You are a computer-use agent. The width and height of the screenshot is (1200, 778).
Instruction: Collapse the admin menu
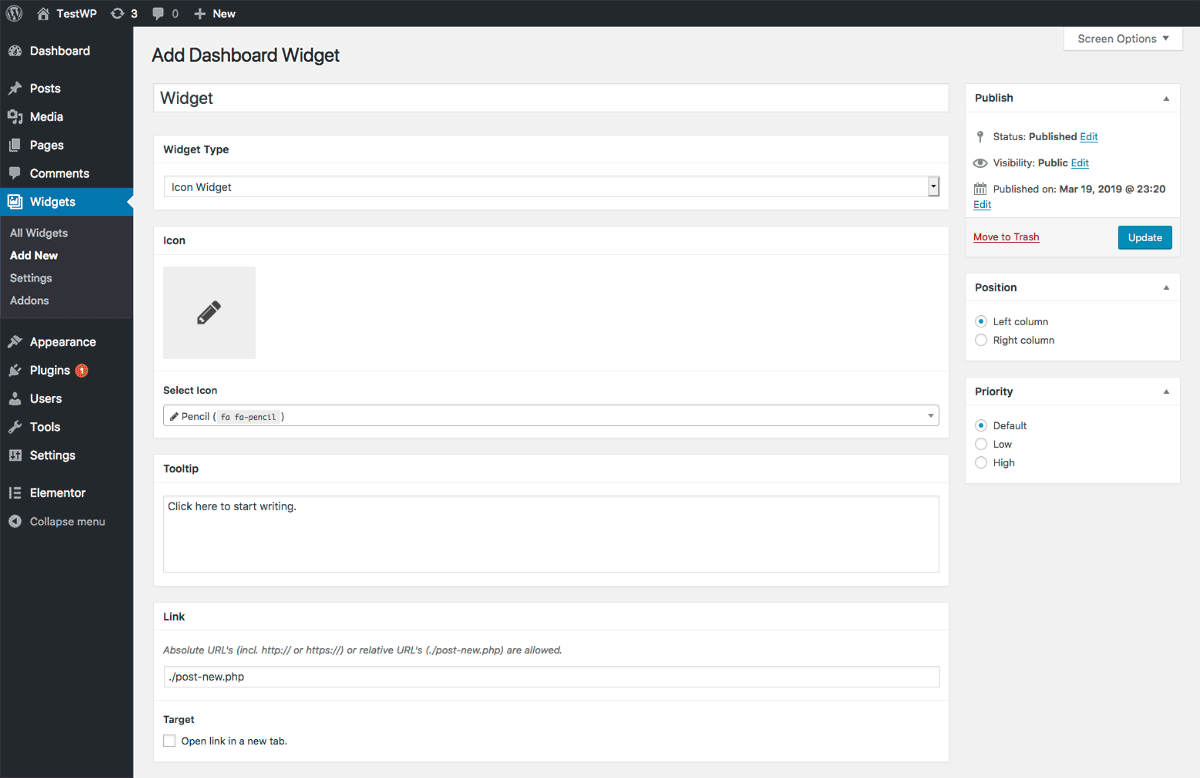[66, 521]
